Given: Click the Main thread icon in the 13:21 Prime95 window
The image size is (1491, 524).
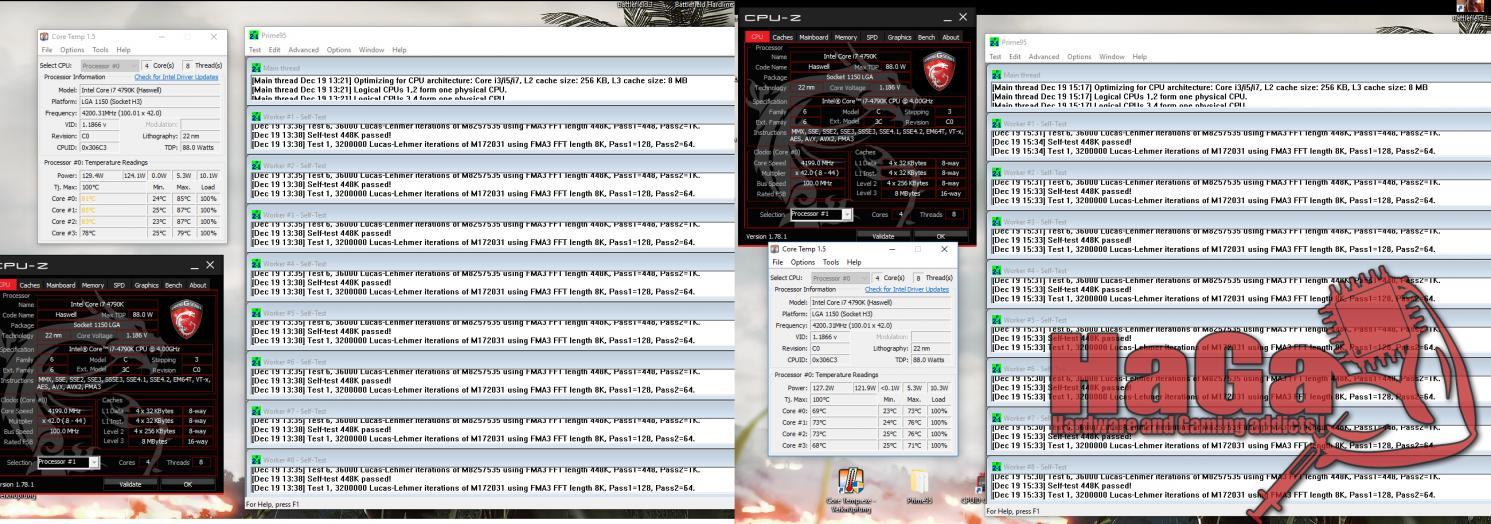Looking at the screenshot, I should (x=254, y=69).
